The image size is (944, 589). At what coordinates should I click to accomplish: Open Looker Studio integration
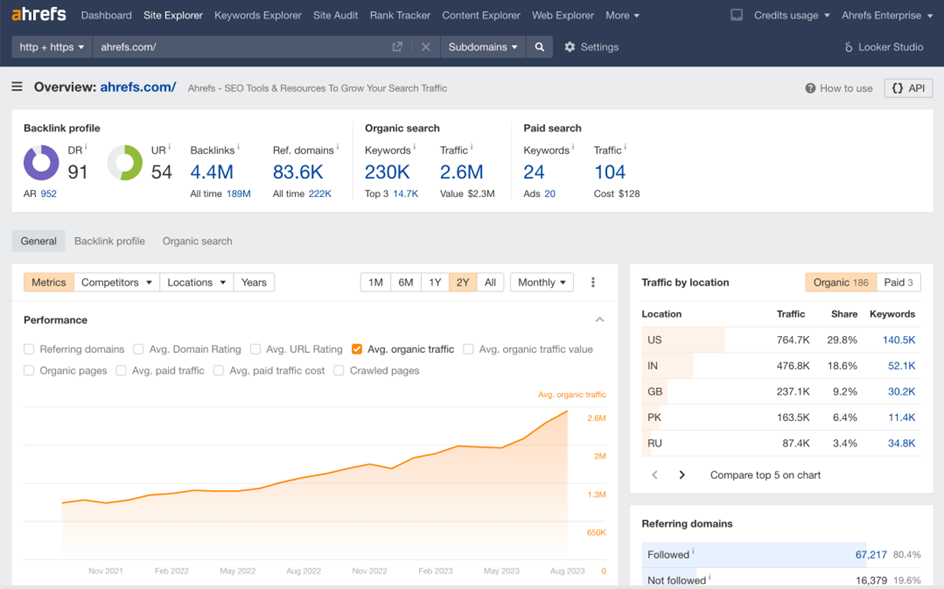tap(884, 47)
